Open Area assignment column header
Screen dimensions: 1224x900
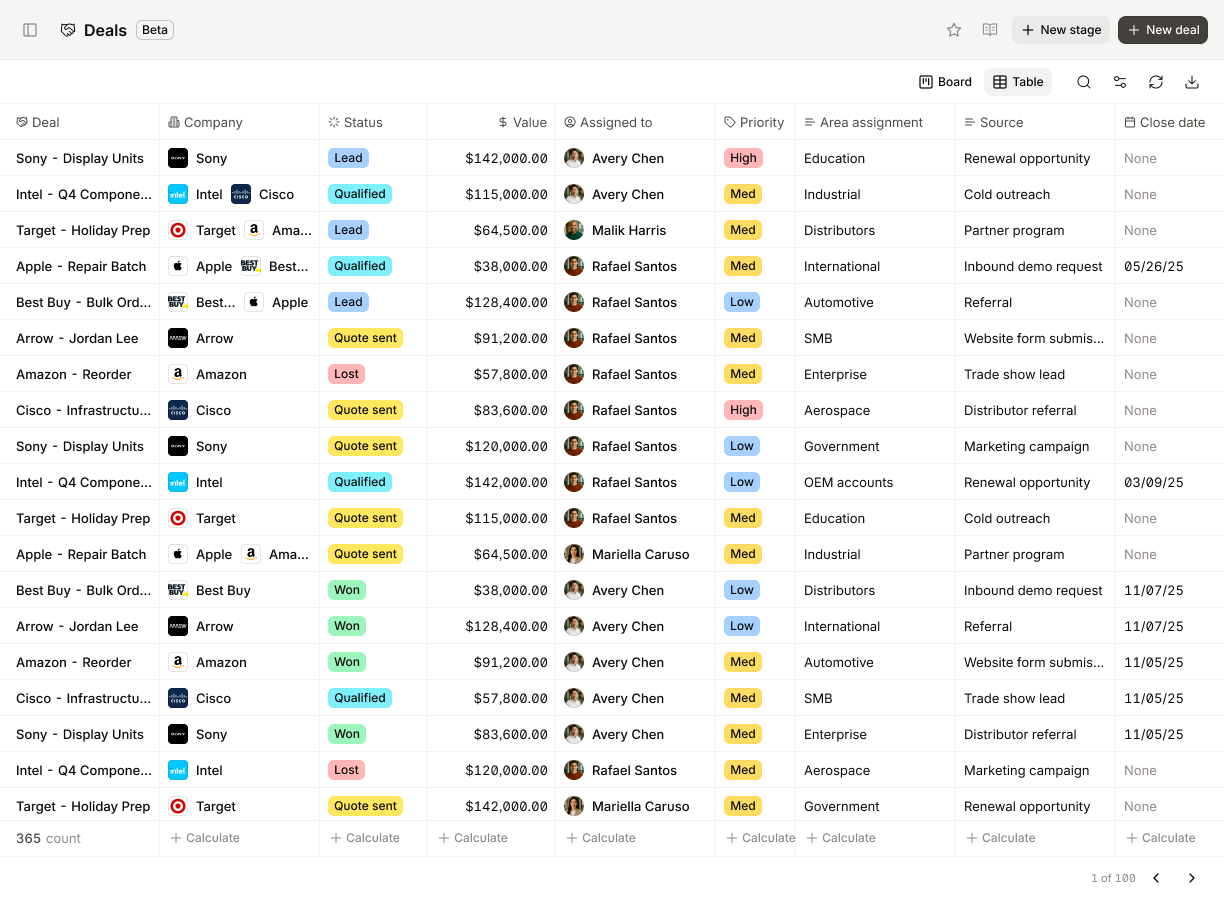pos(876,122)
